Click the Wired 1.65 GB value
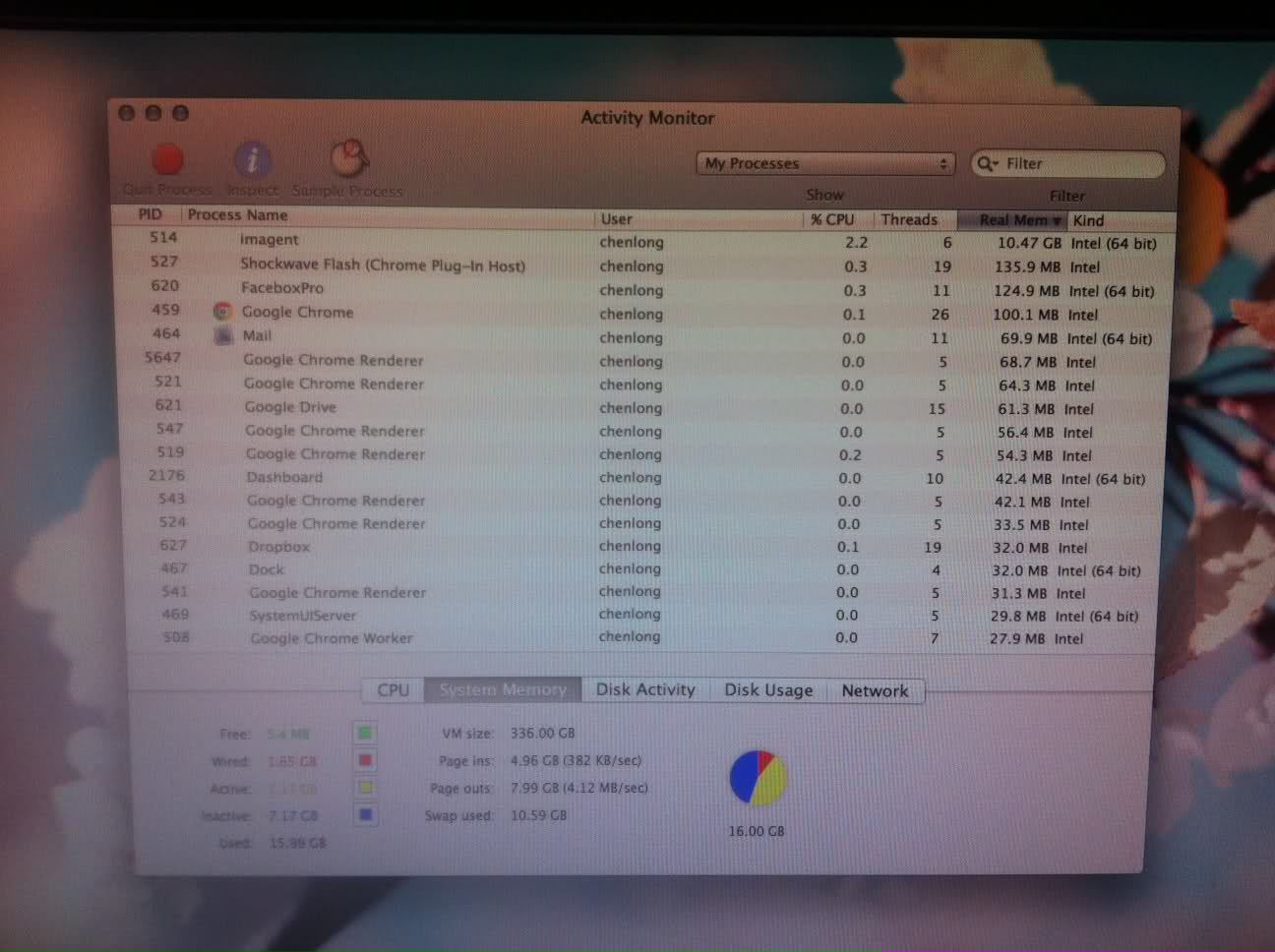Screen dimensions: 1275x952 click(292, 761)
